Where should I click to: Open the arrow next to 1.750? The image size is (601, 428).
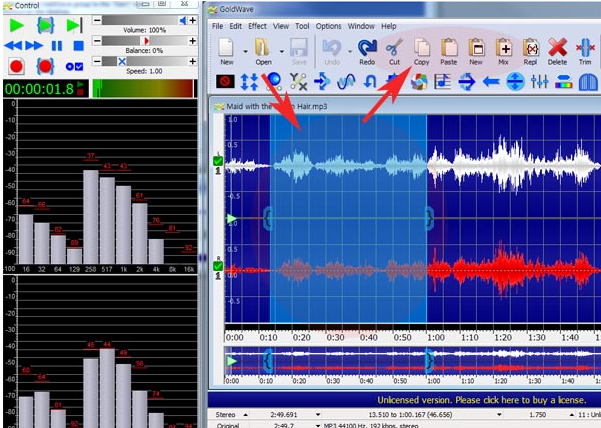pyautogui.click(x=571, y=415)
